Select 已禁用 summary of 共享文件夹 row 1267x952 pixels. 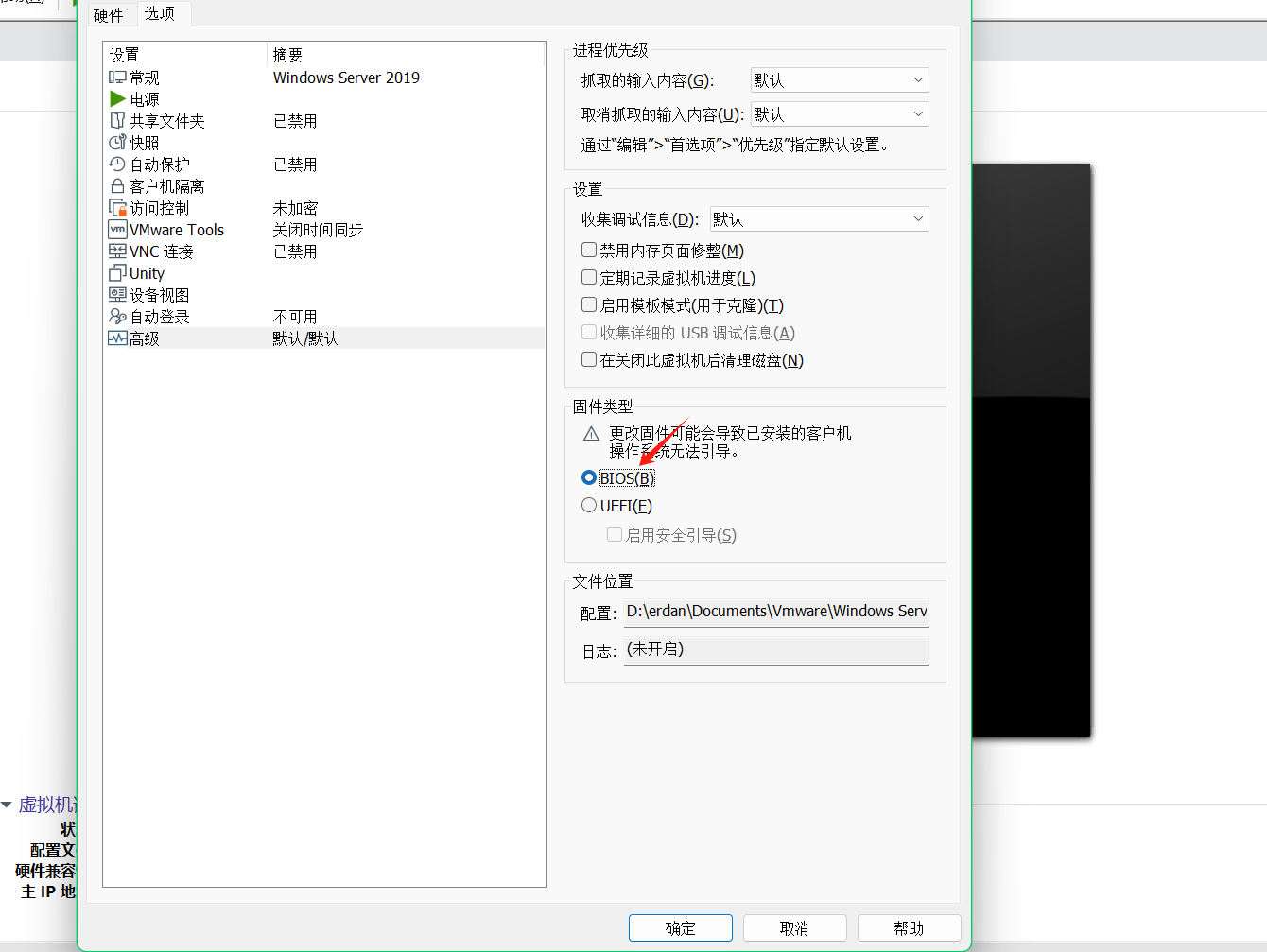tap(295, 121)
